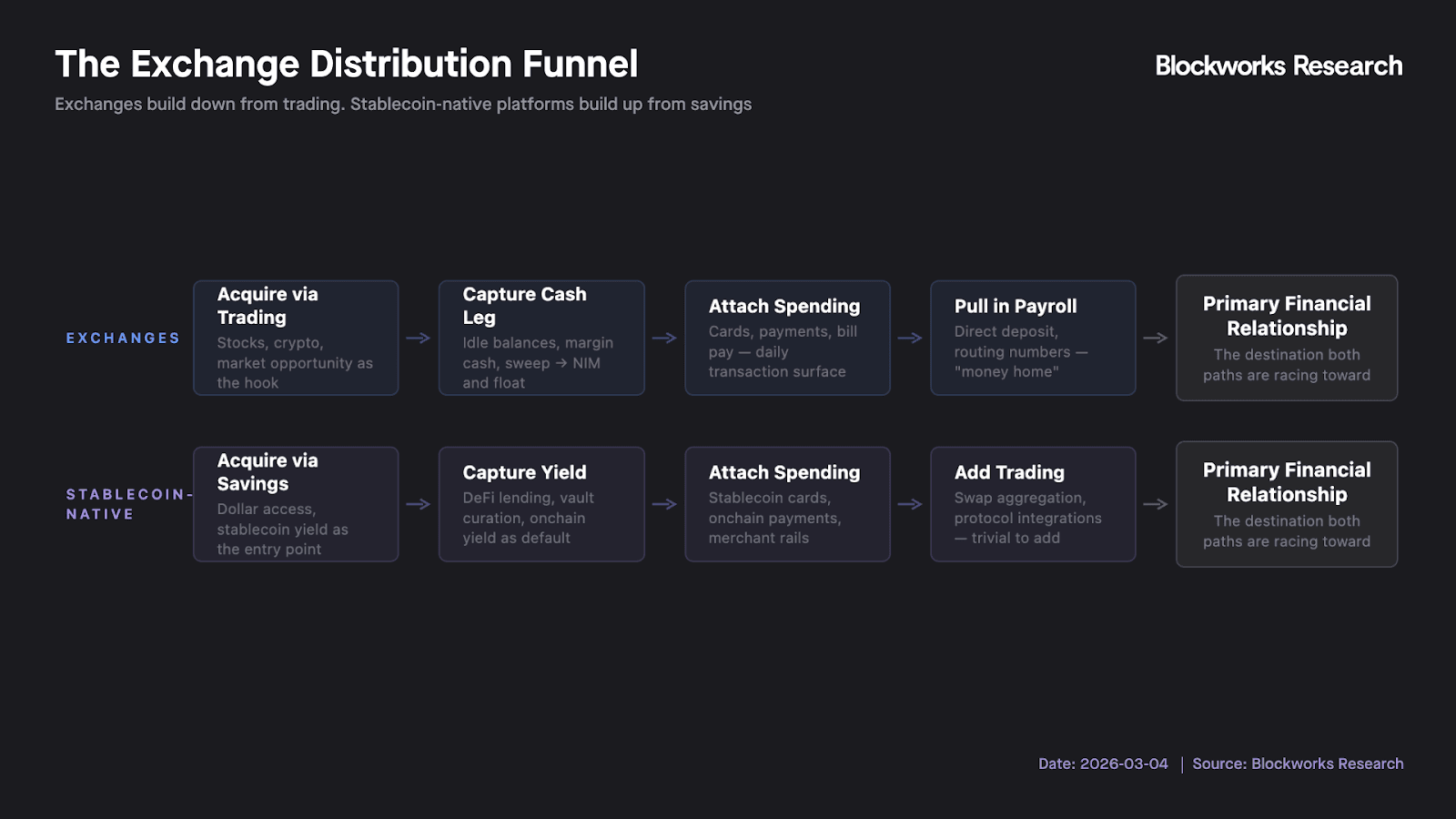Open the Source: Blockworks Research footer link
The height and width of the screenshot is (819, 1456).
pos(1298,763)
